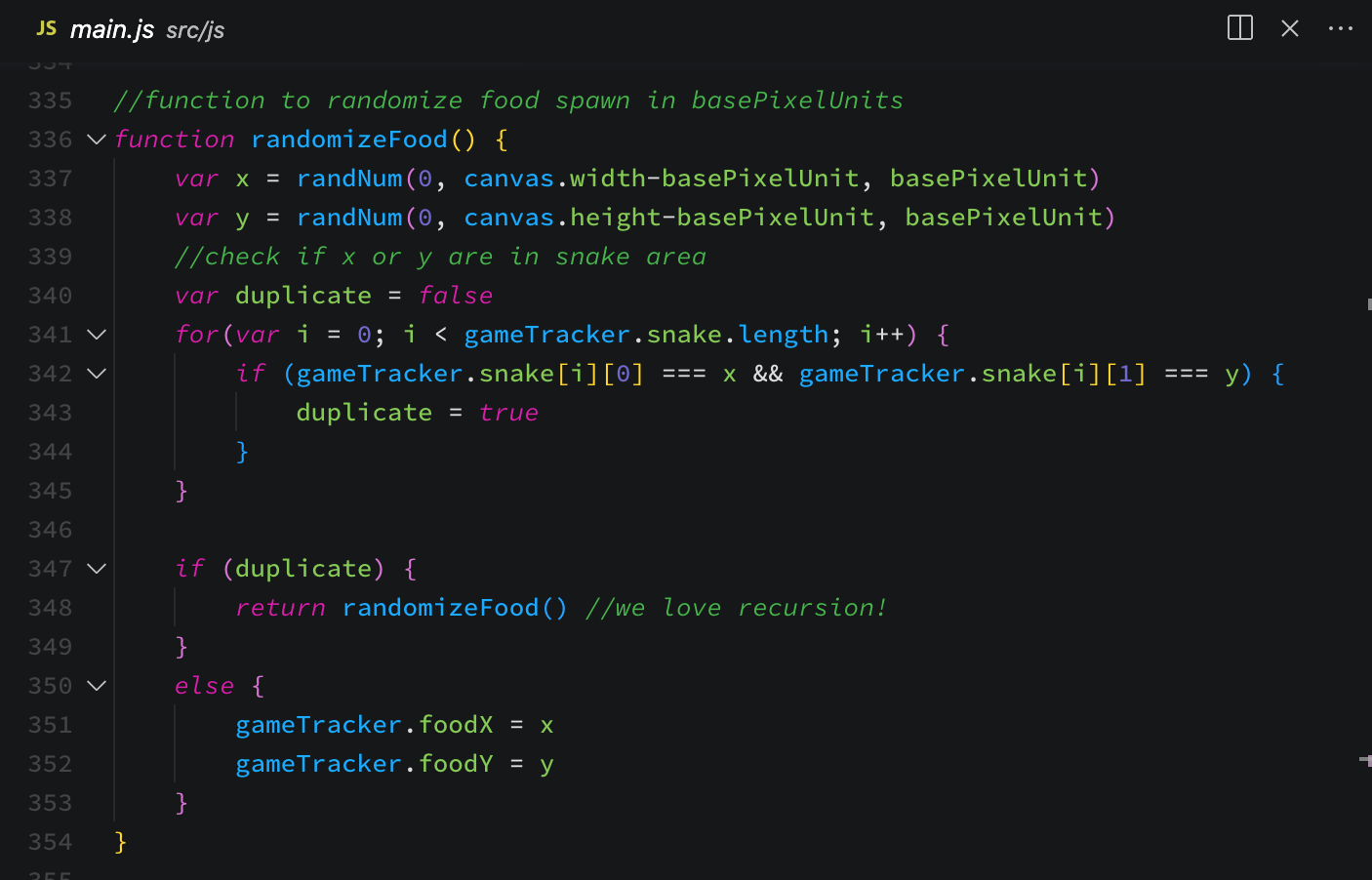Click 'duplicate' variable on line 340
The image size is (1372, 880).
(x=303, y=296)
